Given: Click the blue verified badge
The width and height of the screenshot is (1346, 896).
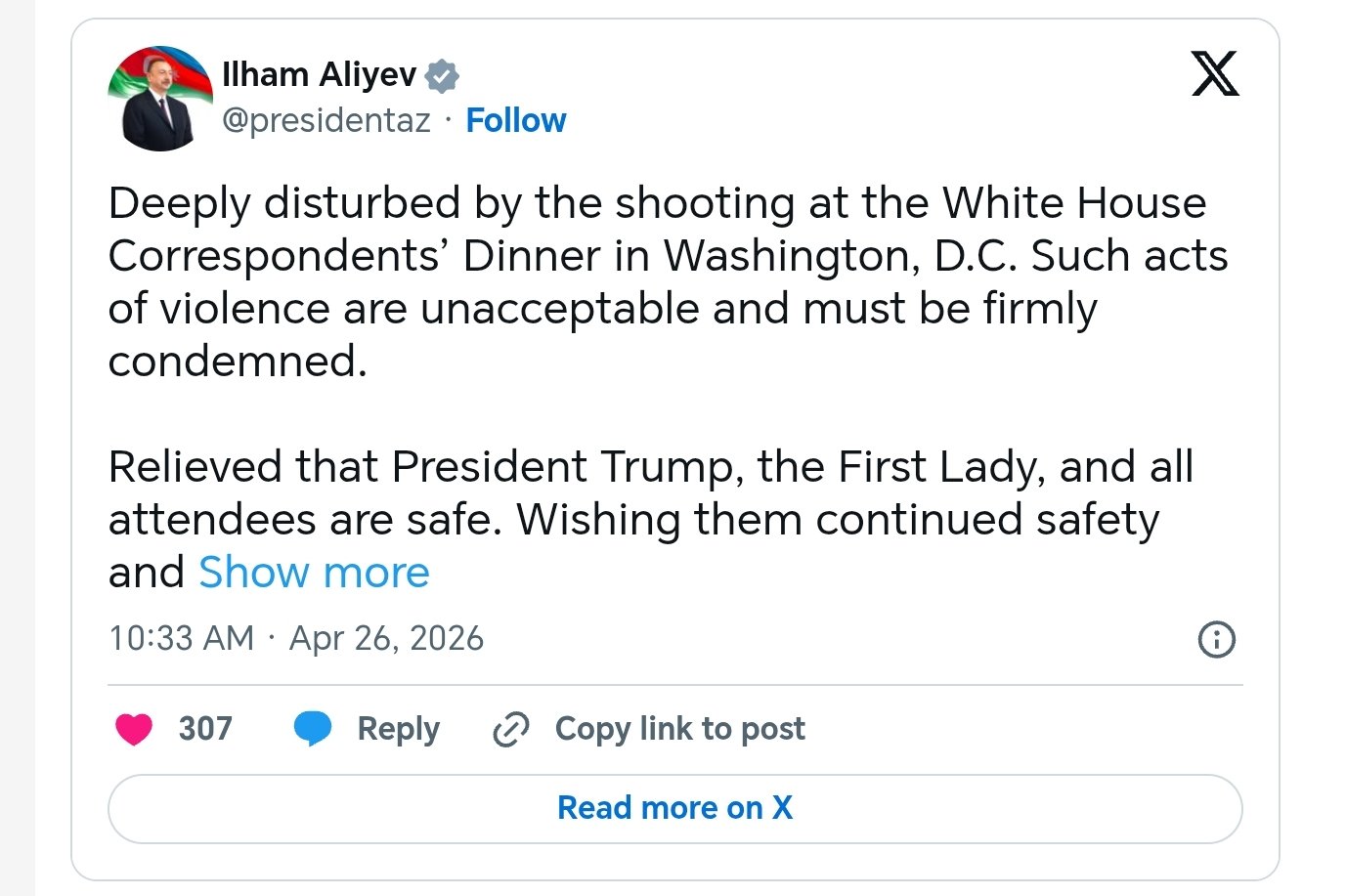Looking at the screenshot, I should tap(442, 75).
